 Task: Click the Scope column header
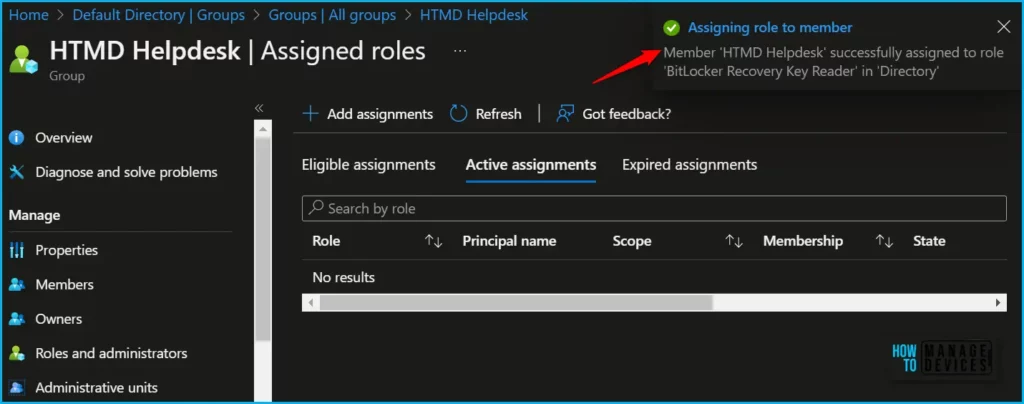point(632,241)
